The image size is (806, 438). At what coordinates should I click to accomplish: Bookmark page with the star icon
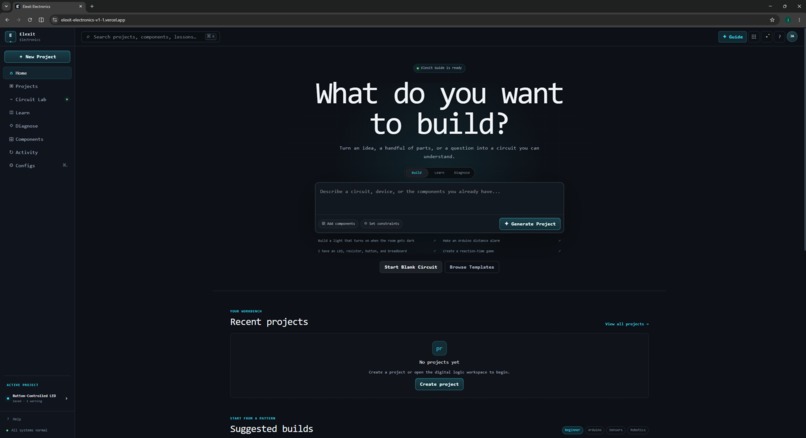(x=772, y=20)
